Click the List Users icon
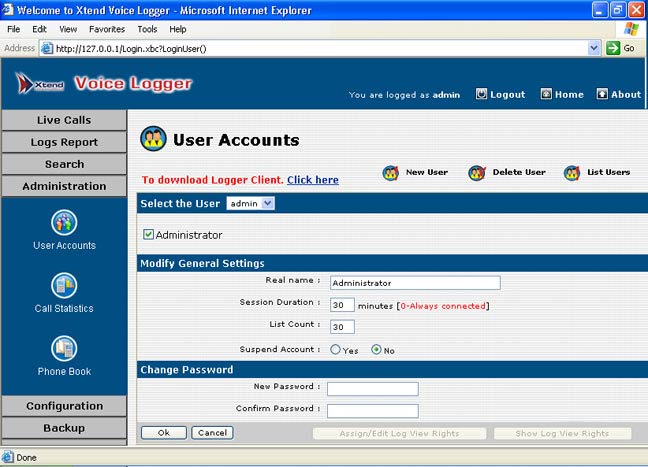 tap(572, 173)
